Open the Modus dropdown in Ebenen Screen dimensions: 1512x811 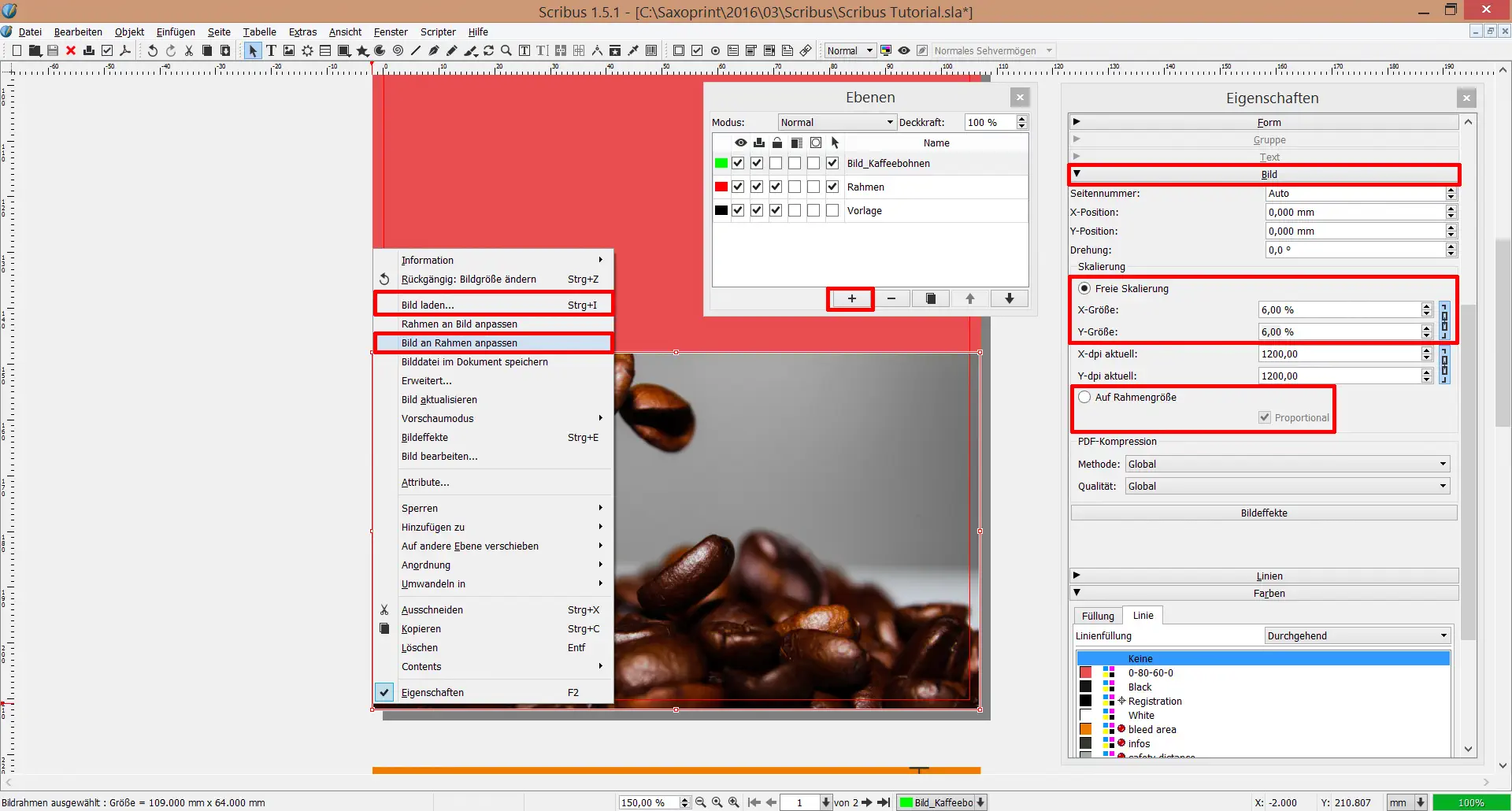[836, 122]
